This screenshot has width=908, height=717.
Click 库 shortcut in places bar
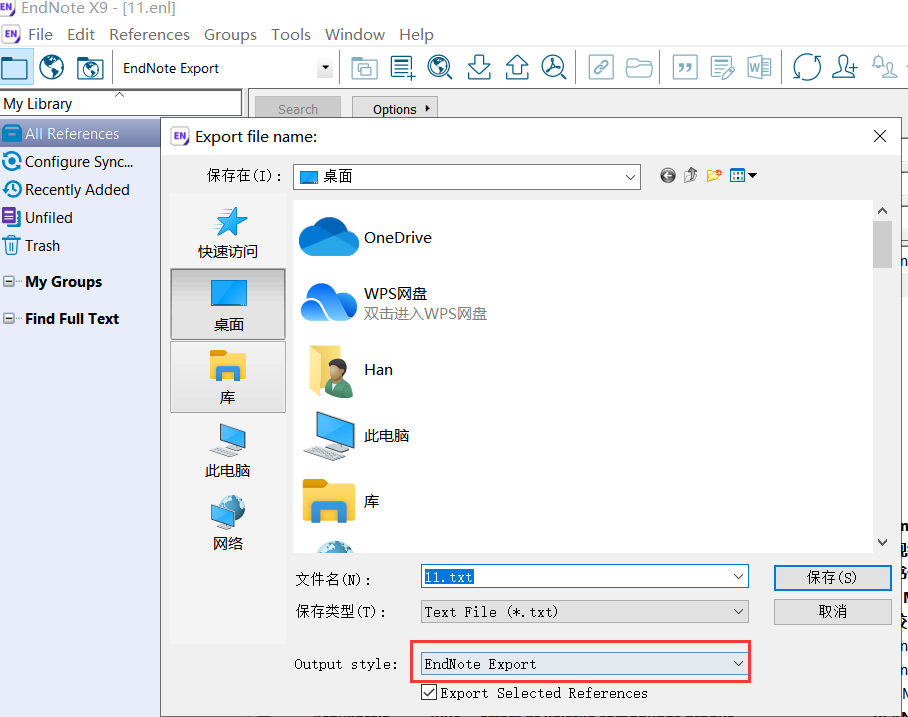tap(228, 377)
